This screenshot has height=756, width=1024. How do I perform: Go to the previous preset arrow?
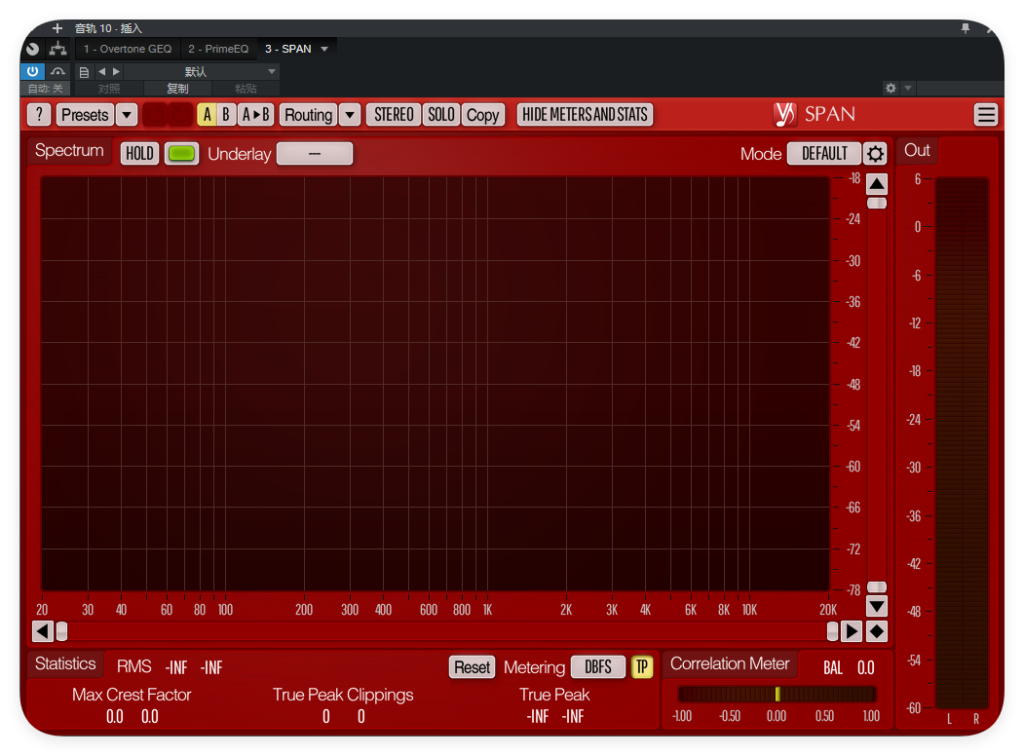click(101, 71)
